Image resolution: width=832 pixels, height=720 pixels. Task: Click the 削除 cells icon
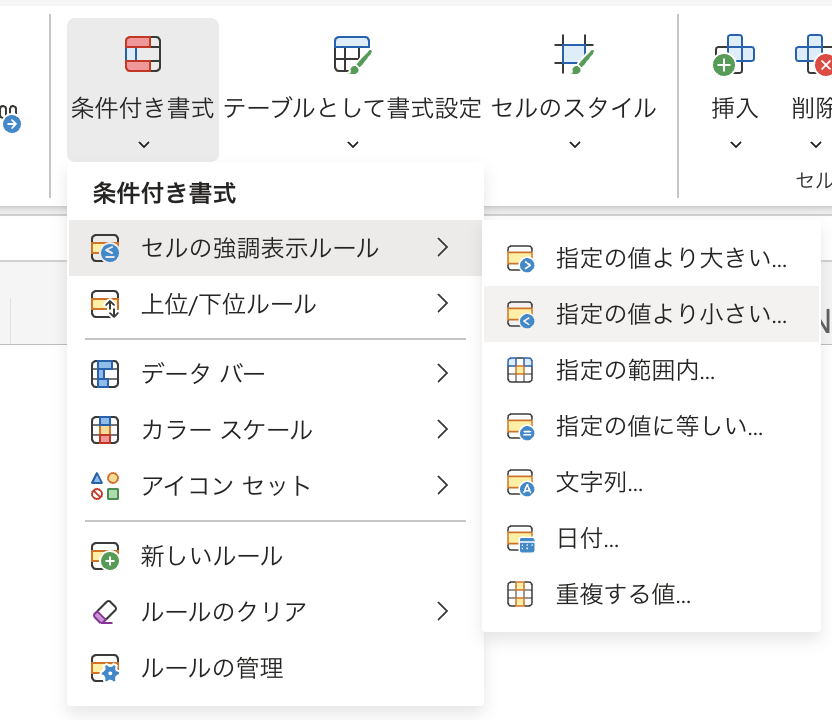(814, 54)
